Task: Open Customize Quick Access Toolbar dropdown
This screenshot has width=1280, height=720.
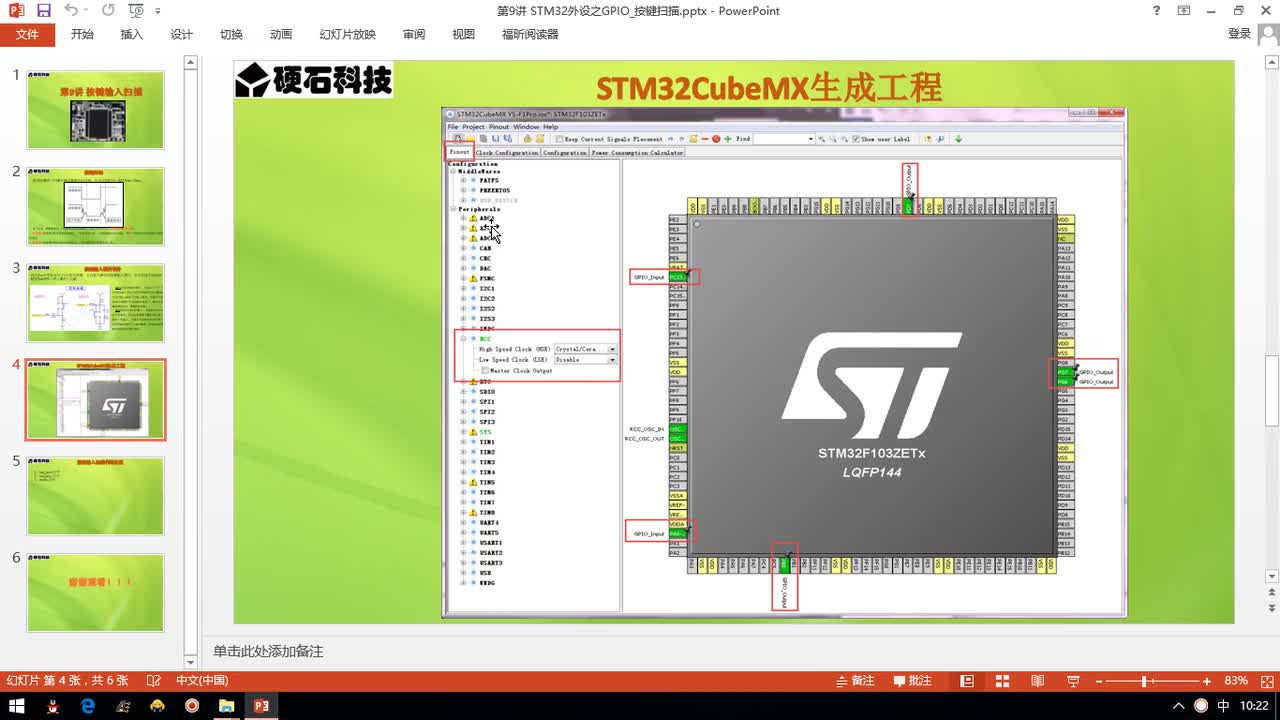Action: (x=159, y=11)
